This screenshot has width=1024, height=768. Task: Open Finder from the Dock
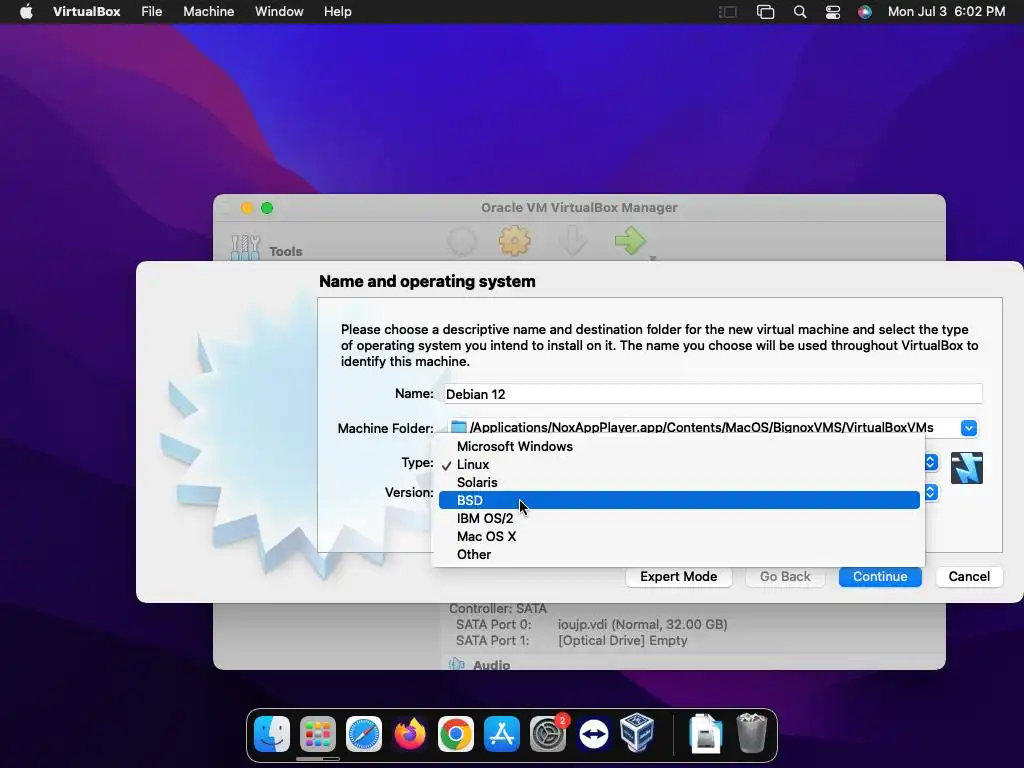[x=272, y=734]
